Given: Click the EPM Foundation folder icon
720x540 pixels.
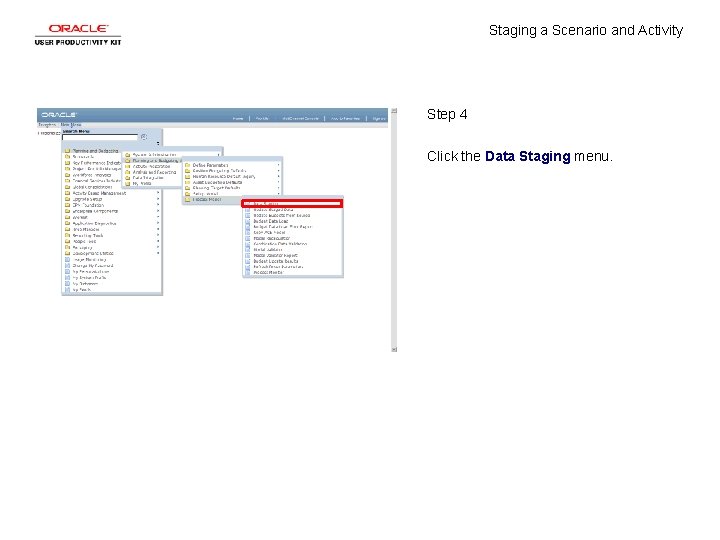Looking at the screenshot, I should pyautogui.click(x=68, y=205).
